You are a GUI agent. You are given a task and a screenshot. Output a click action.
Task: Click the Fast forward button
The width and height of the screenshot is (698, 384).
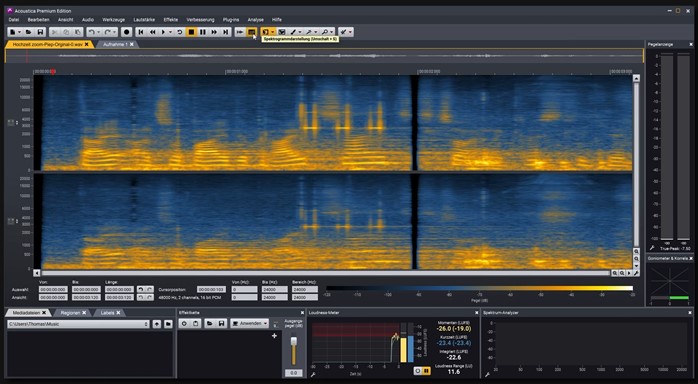(214, 32)
